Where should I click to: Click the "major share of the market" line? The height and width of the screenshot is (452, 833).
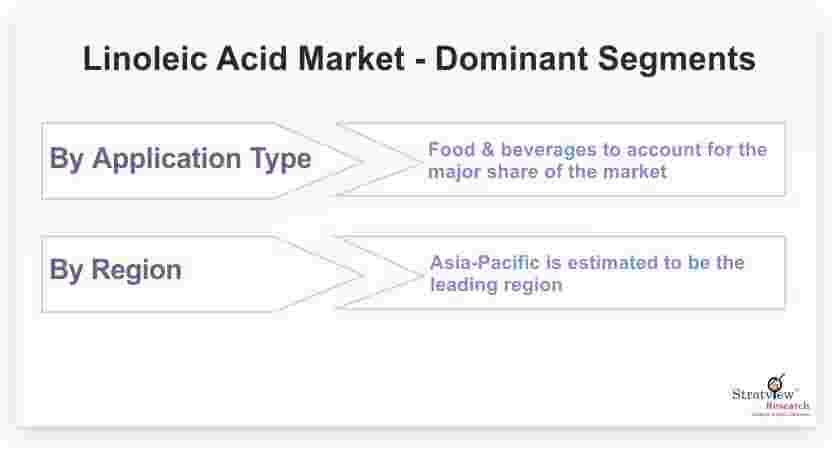(x=547, y=172)
